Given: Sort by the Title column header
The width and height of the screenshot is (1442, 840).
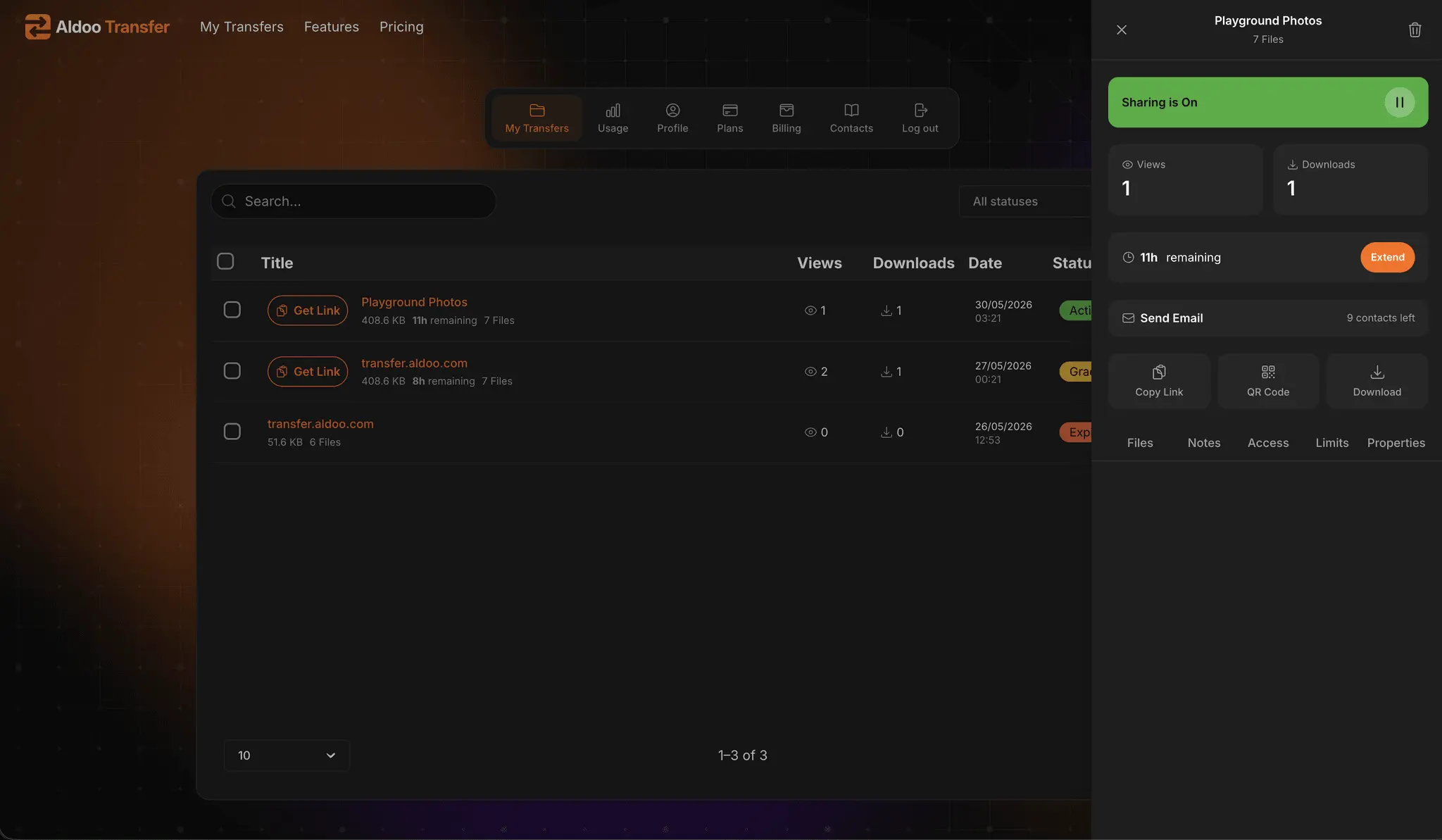Looking at the screenshot, I should pyautogui.click(x=277, y=263).
